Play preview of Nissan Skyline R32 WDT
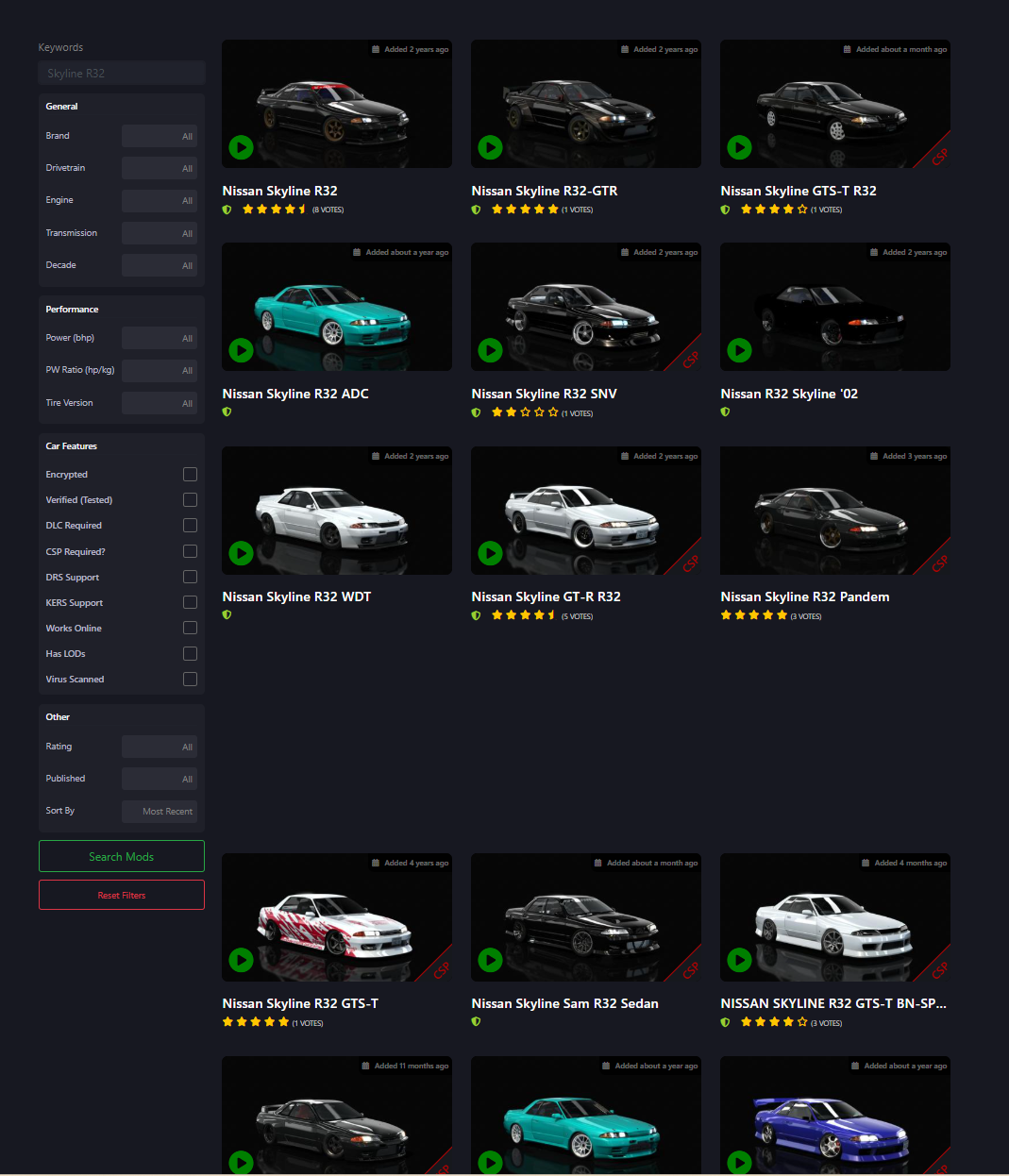The height and width of the screenshot is (1176, 1009). click(x=241, y=553)
